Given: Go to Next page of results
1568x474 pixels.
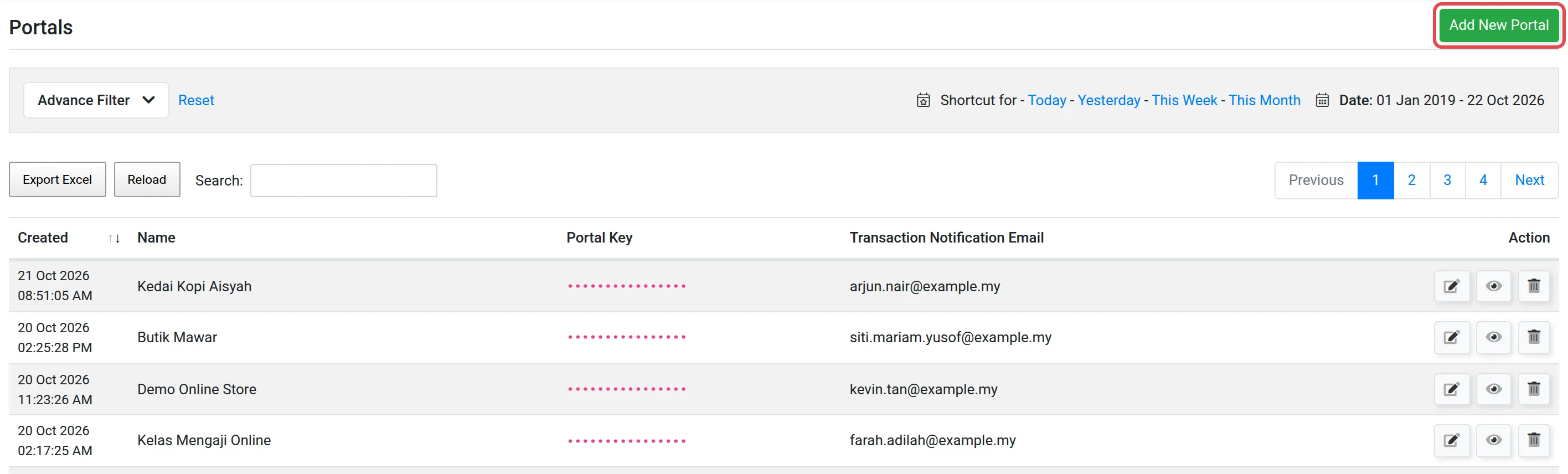Looking at the screenshot, I should [x=1530, y=180].
